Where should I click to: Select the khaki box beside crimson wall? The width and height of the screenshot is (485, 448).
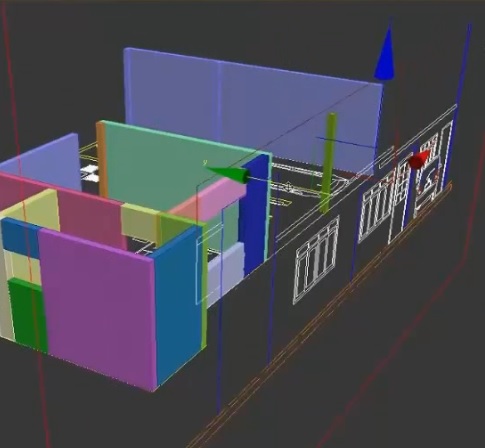coord(139,222)
